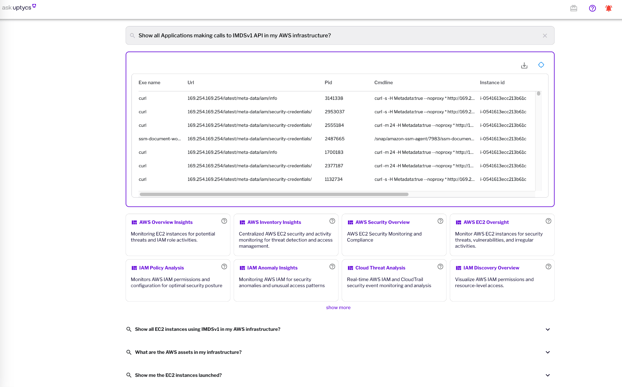Open AWS Inventory Insights dashboard link
622x387 pixels.
(x=274, y=222)
